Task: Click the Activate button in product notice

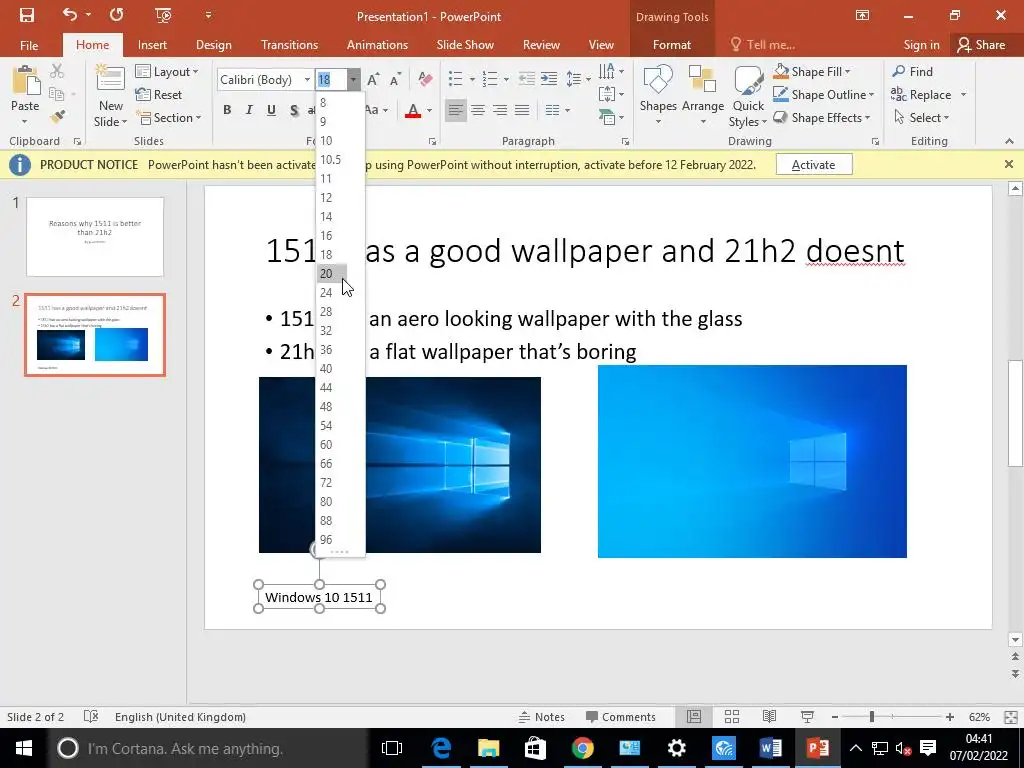Action: pyautogui.click(x=814, y=165)
